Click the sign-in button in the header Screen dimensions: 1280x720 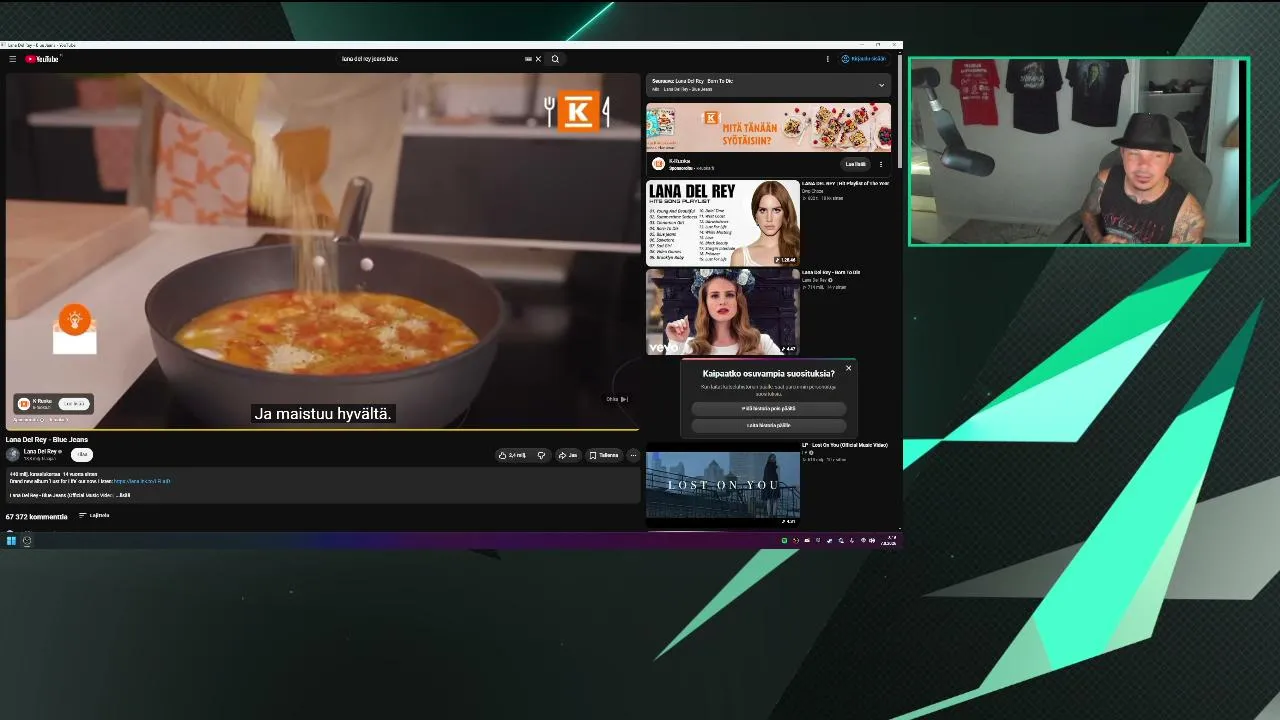click(864, 59)
